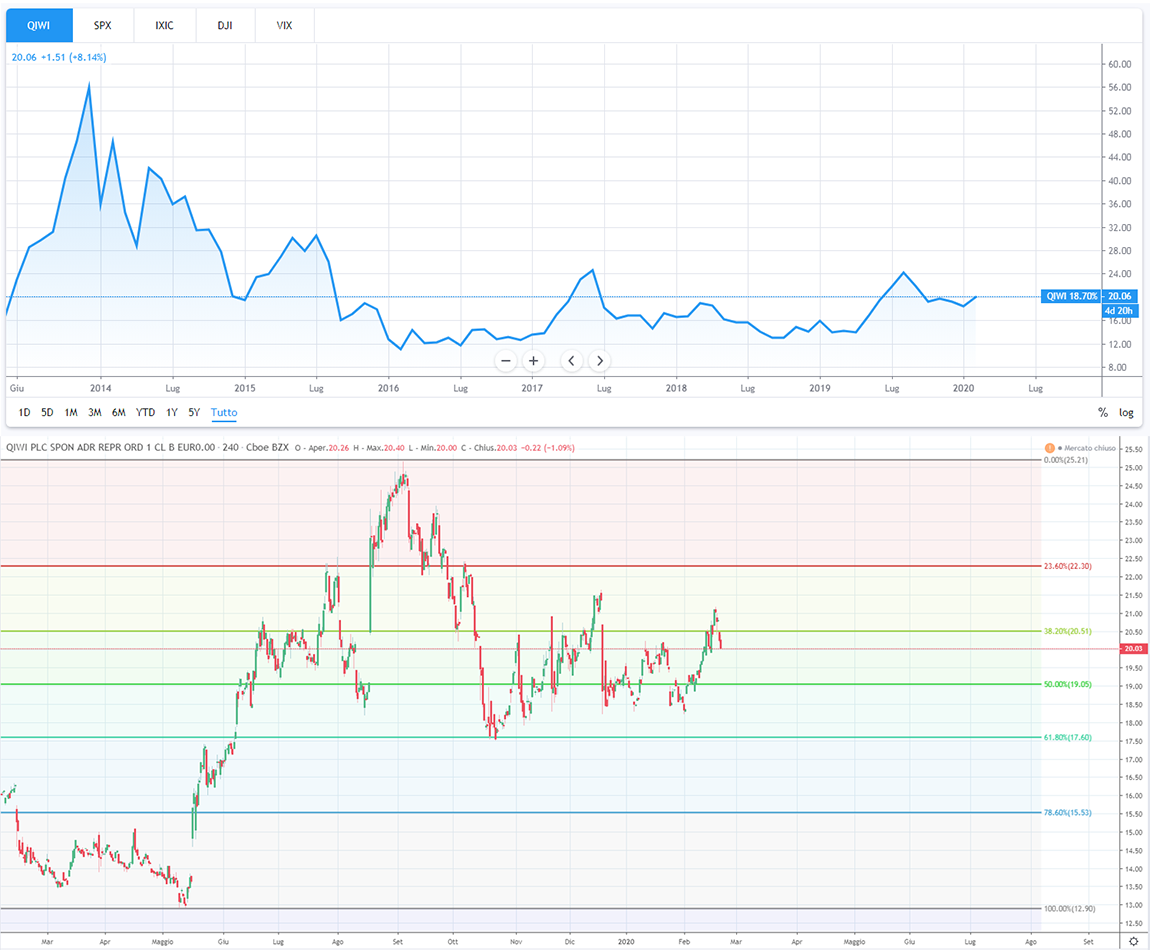This screenshot has height=950, width=1150.
Task: Click the Cboe BZX exchange label
Action: point(267,447)
